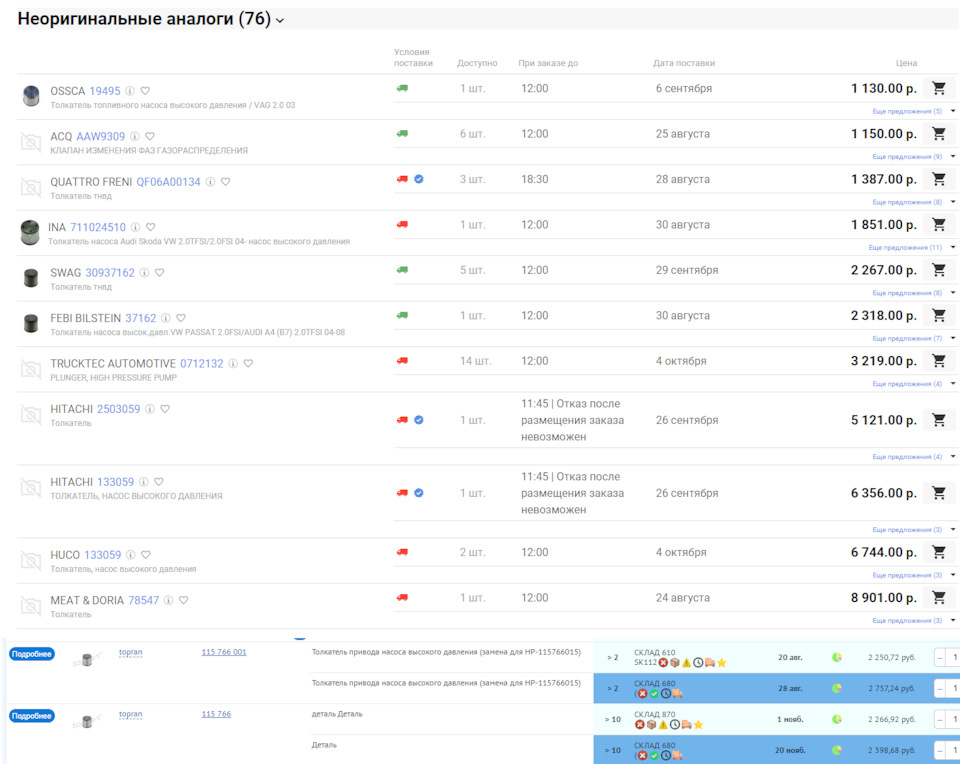Add OSSCA 19495 to cart

pos(939,88)
